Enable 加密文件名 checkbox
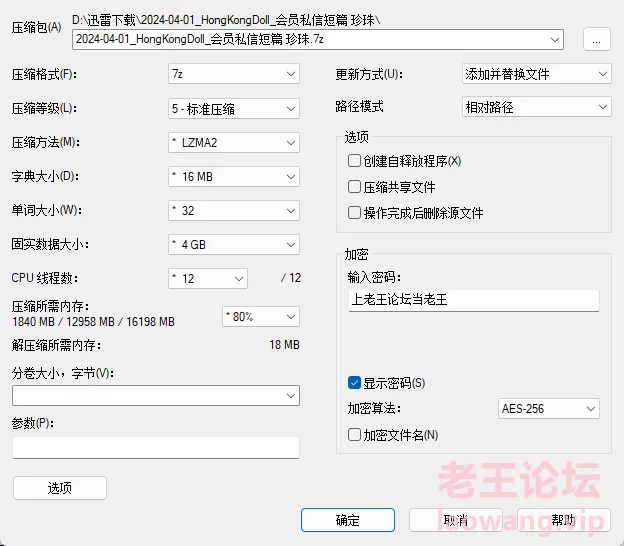The image size is (624, 546). pos(354,435)
